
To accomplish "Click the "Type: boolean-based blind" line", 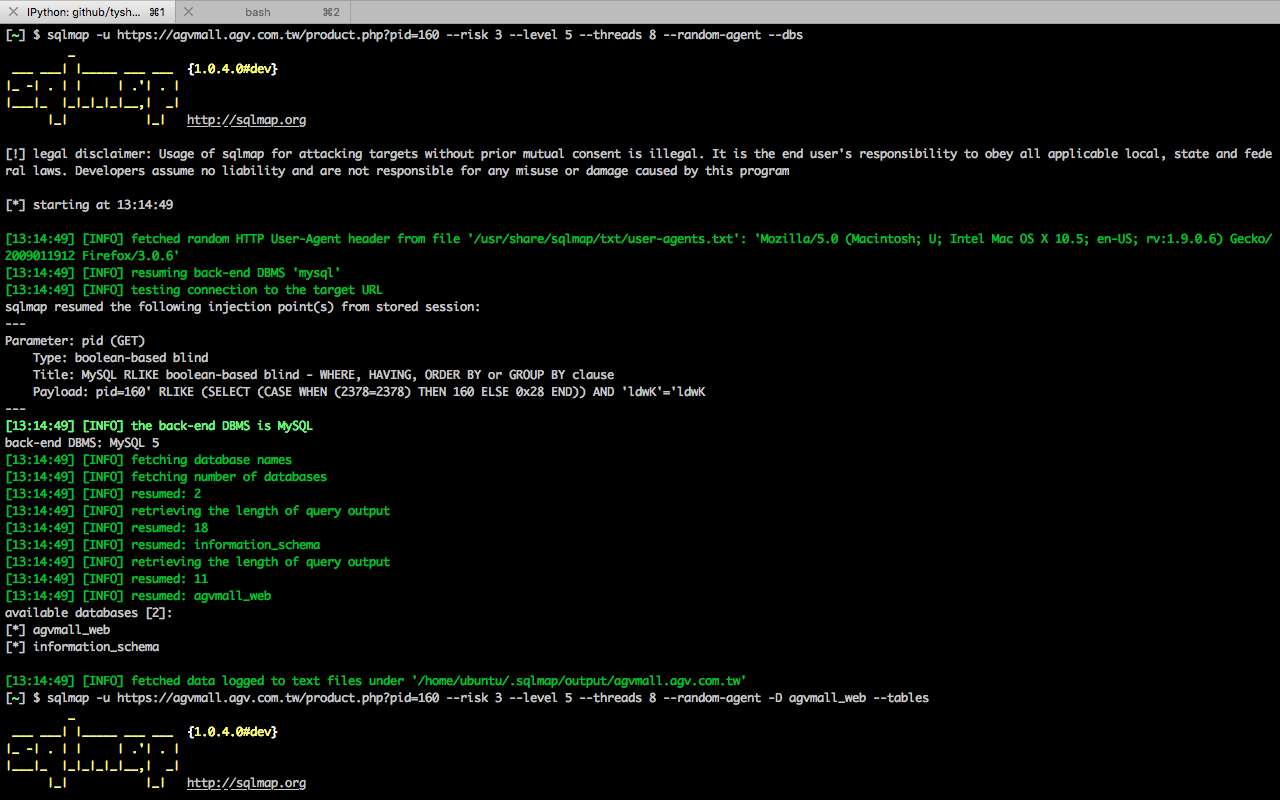I will [x=121, y=358].
